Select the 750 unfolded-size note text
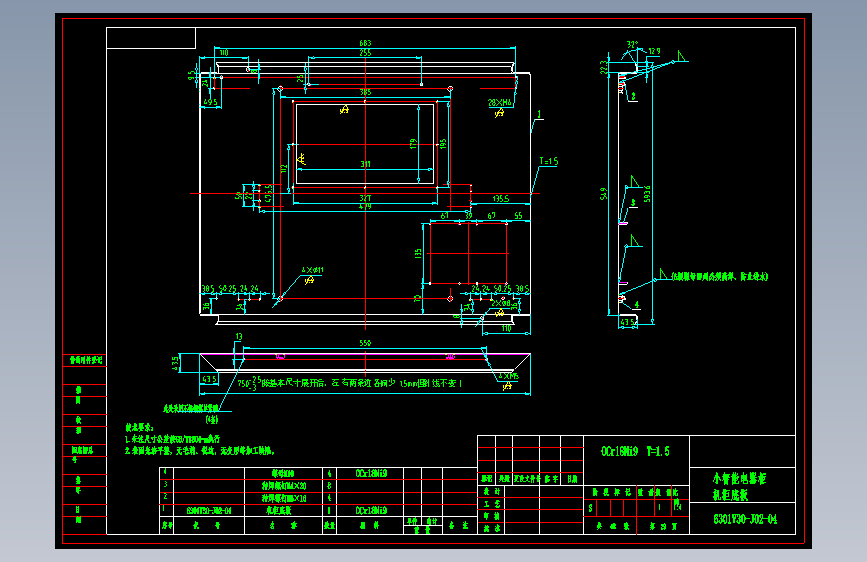Image resolution: width=867 pixels, height=562 pixels. (349, 382)
